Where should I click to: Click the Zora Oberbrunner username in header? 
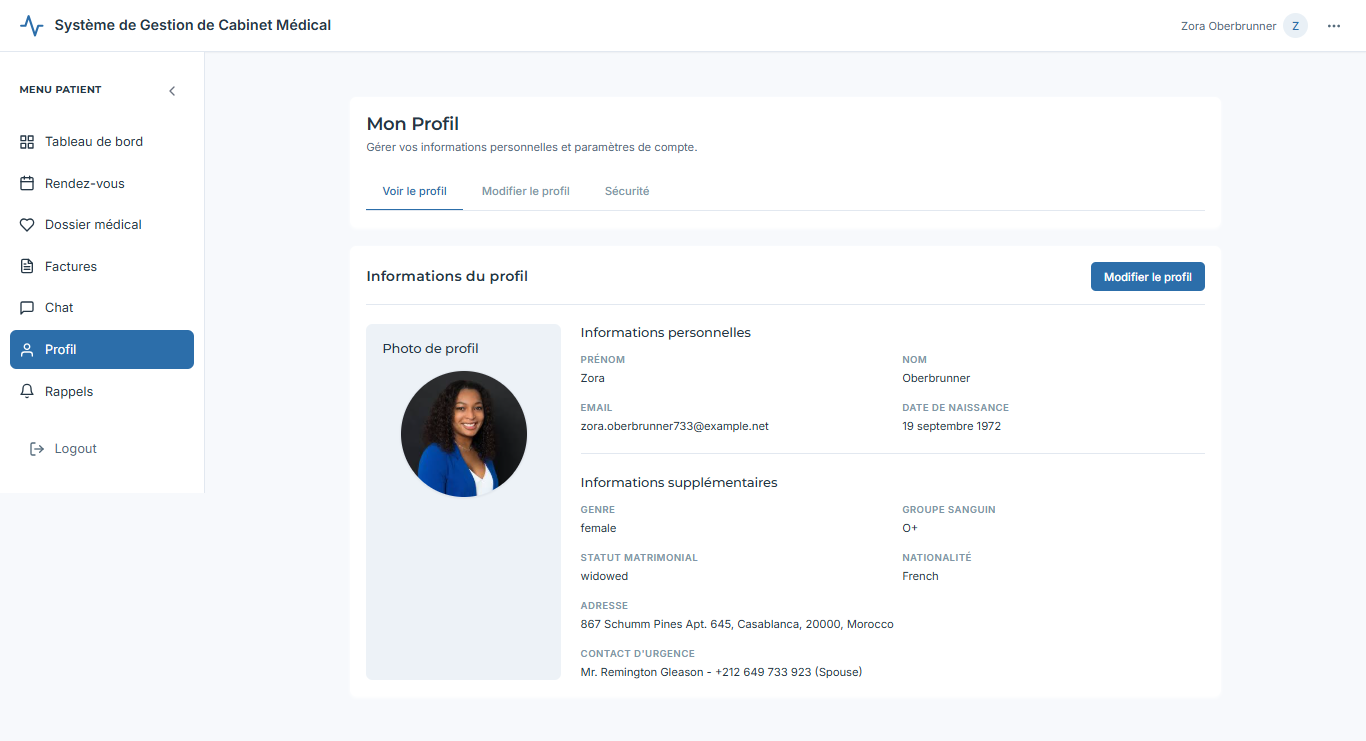[1228, 26]
